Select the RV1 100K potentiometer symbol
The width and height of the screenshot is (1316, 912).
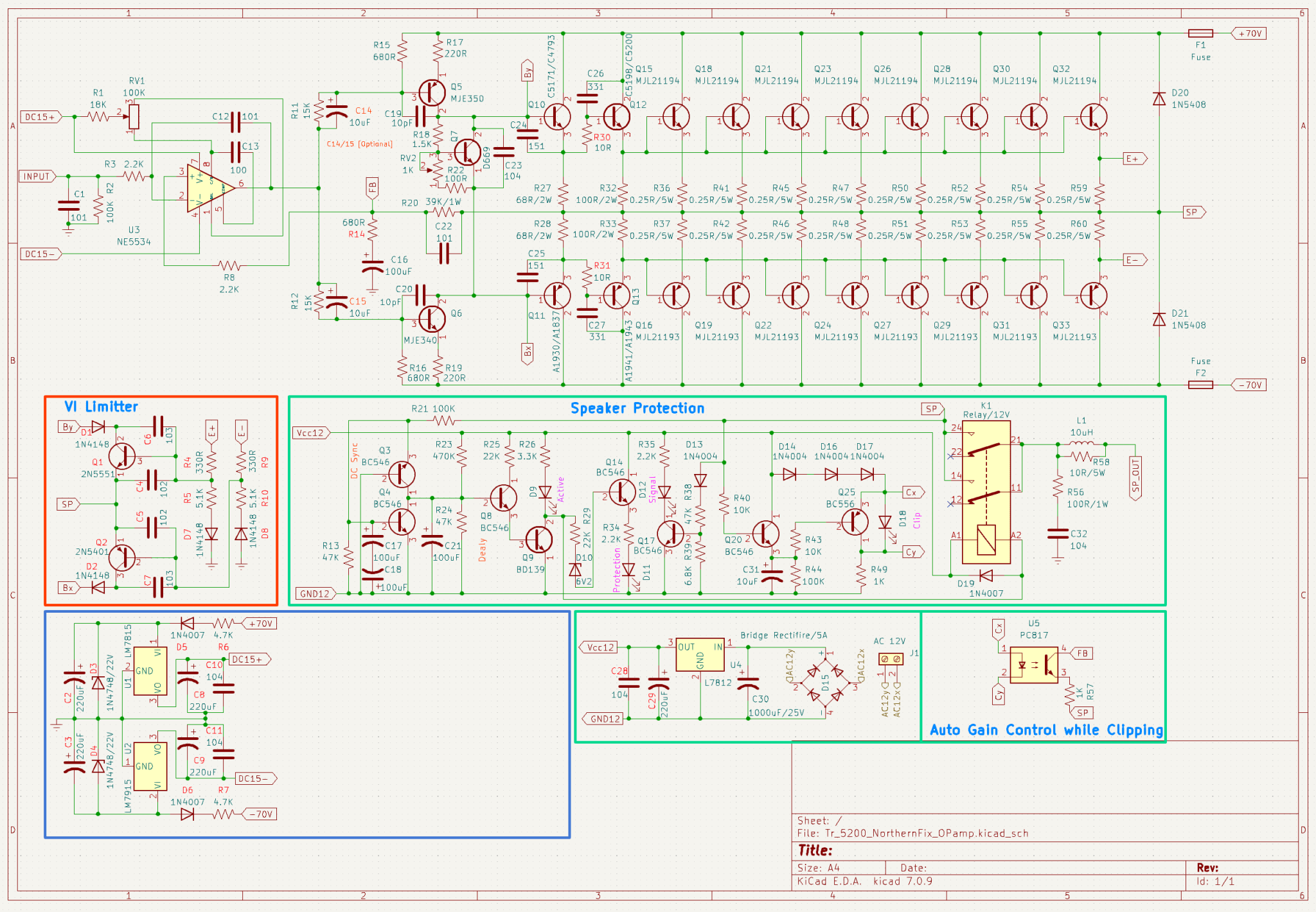[134, 117]
